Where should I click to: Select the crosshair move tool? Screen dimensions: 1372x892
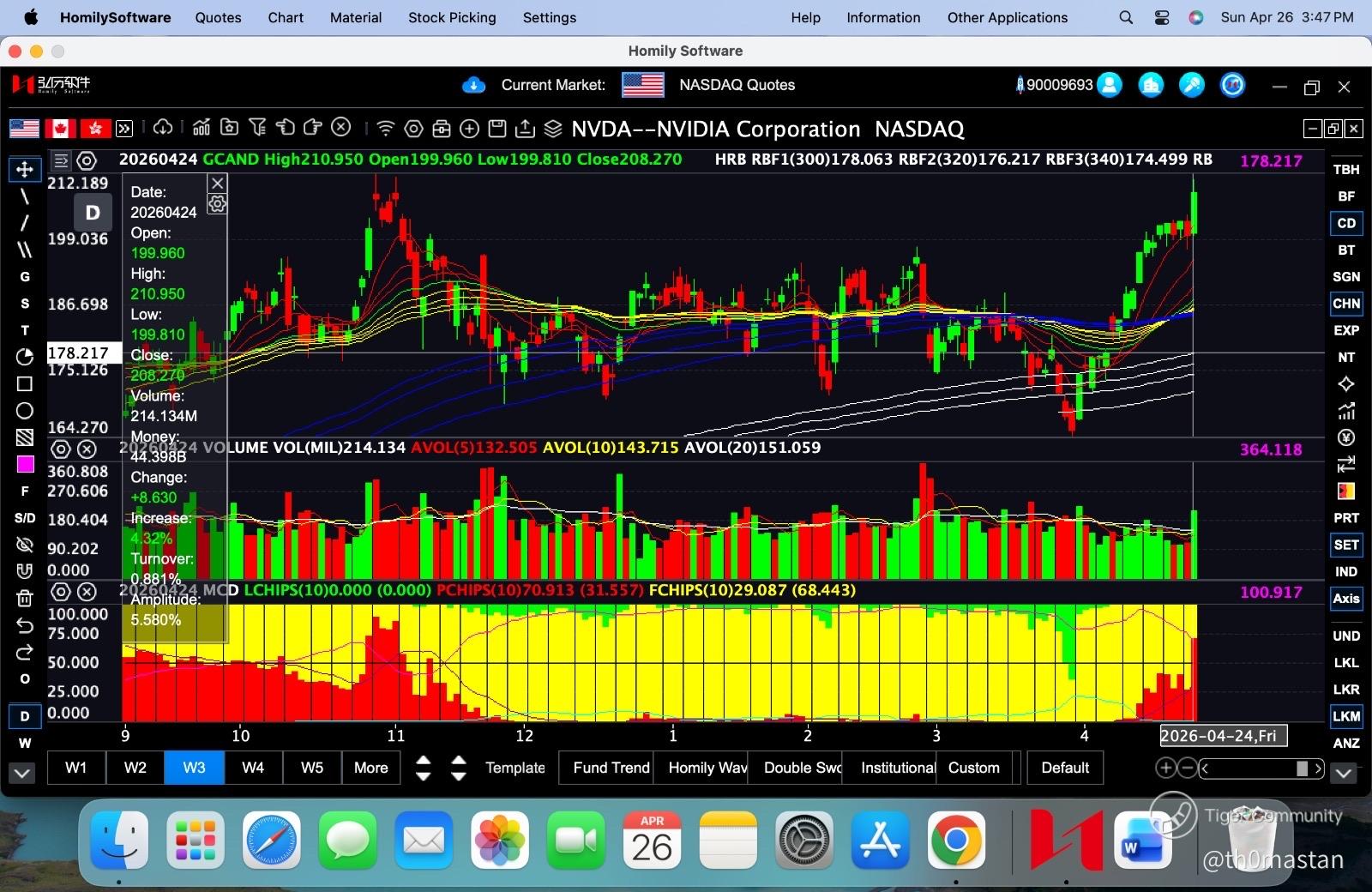pos(25,169)
